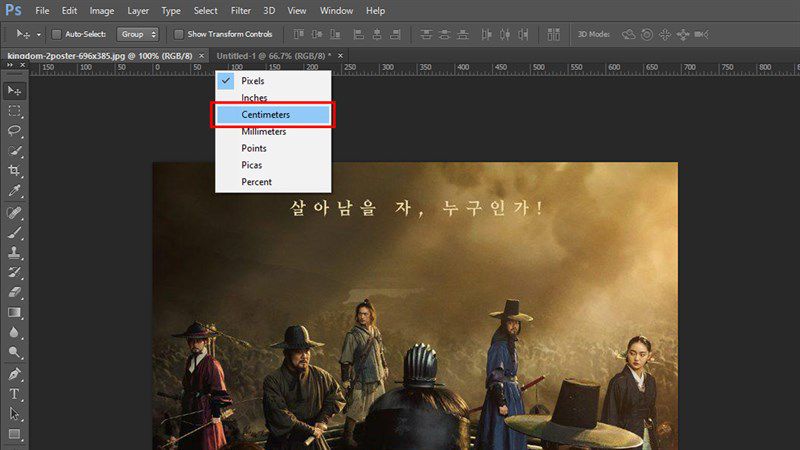The width and height of the screenshot is (800, 450).
Task: Close the Untitled-1 document tab
Action: coord(340,56)
